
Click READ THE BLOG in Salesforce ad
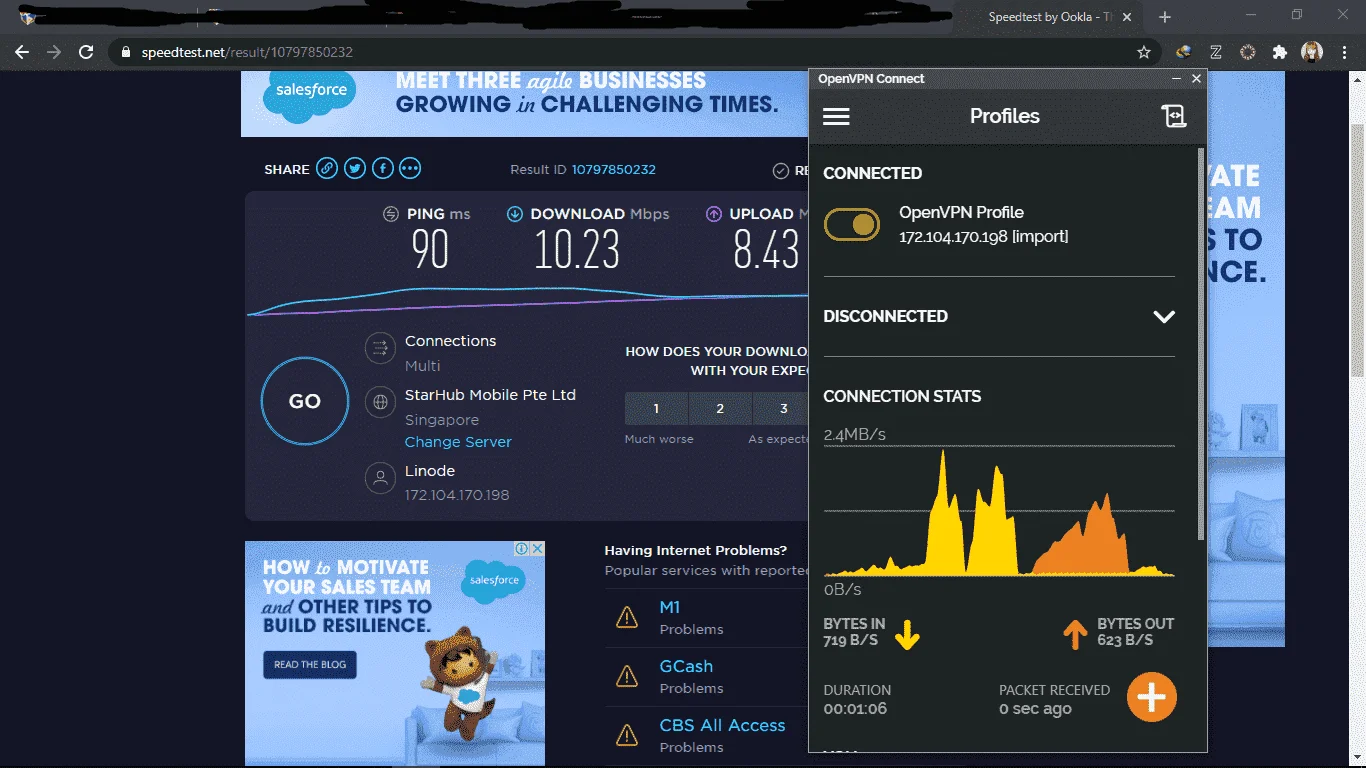[x=310, y=664]
